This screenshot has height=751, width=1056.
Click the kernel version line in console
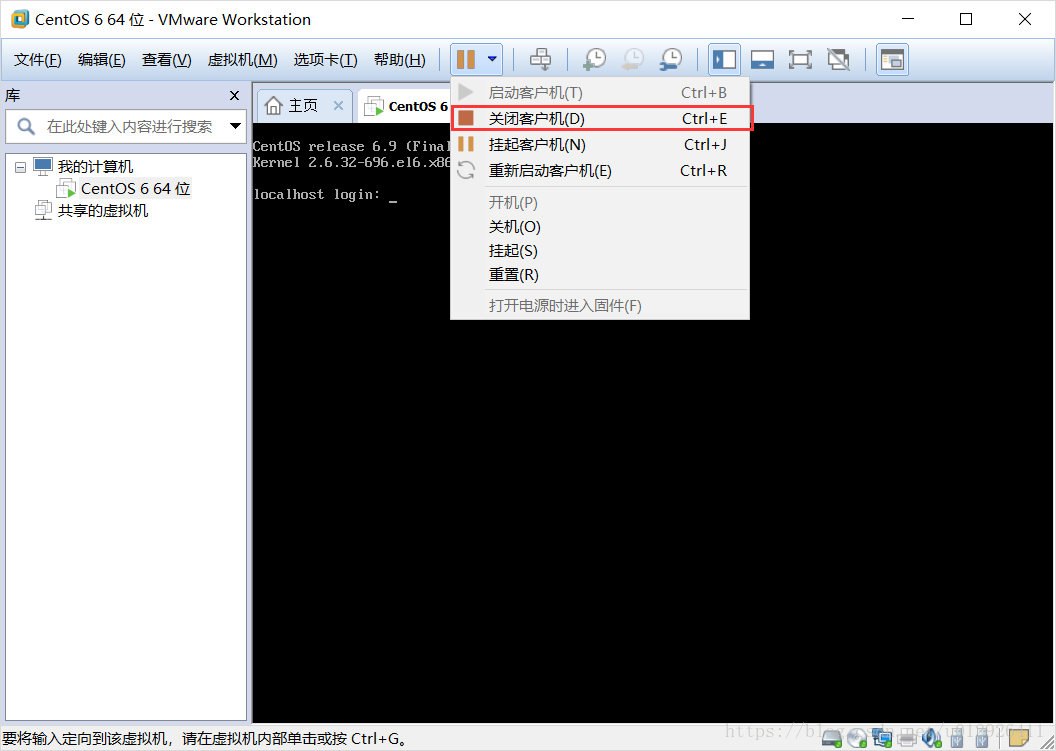tap(352, 162)
